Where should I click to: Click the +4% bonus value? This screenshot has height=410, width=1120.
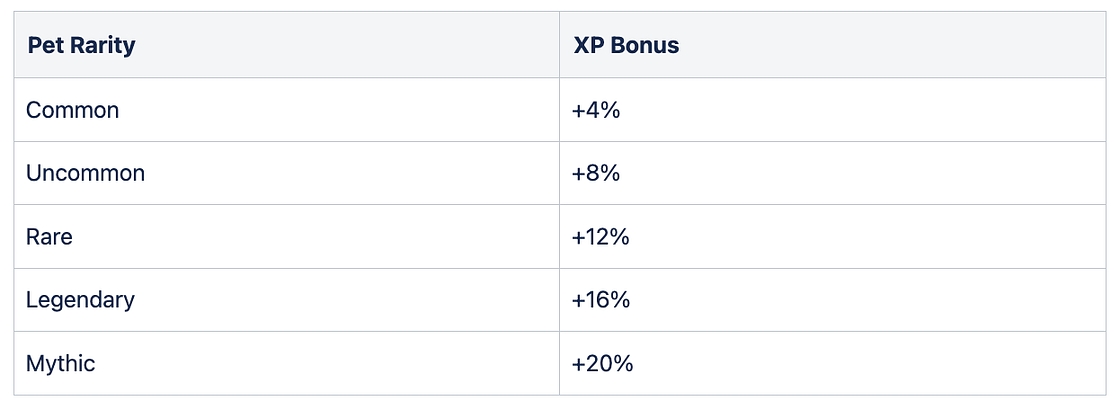(596, 110)
